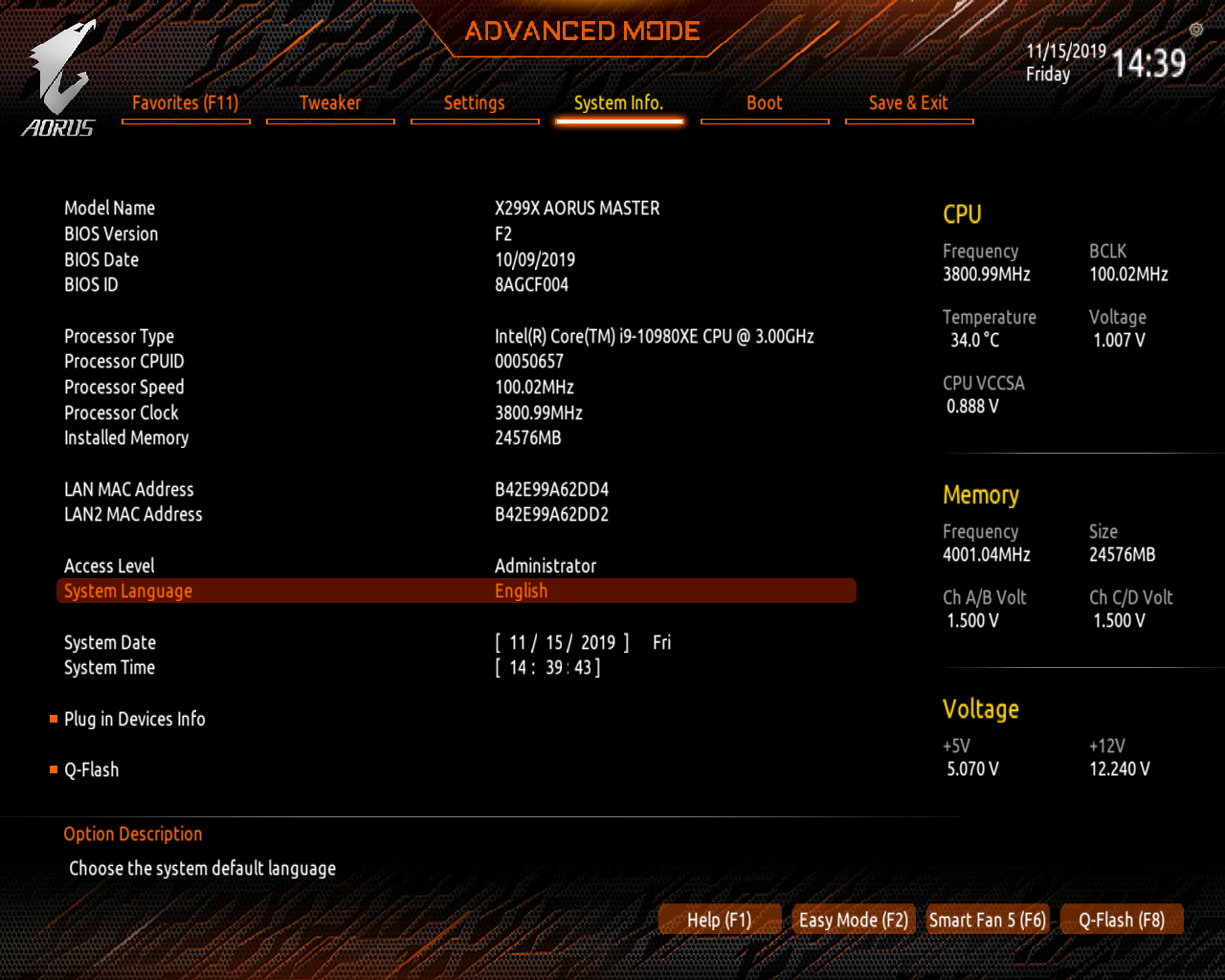Change the English language value
The width and height of the screenshot is (1225, 980).
click(x=522, y=590)
